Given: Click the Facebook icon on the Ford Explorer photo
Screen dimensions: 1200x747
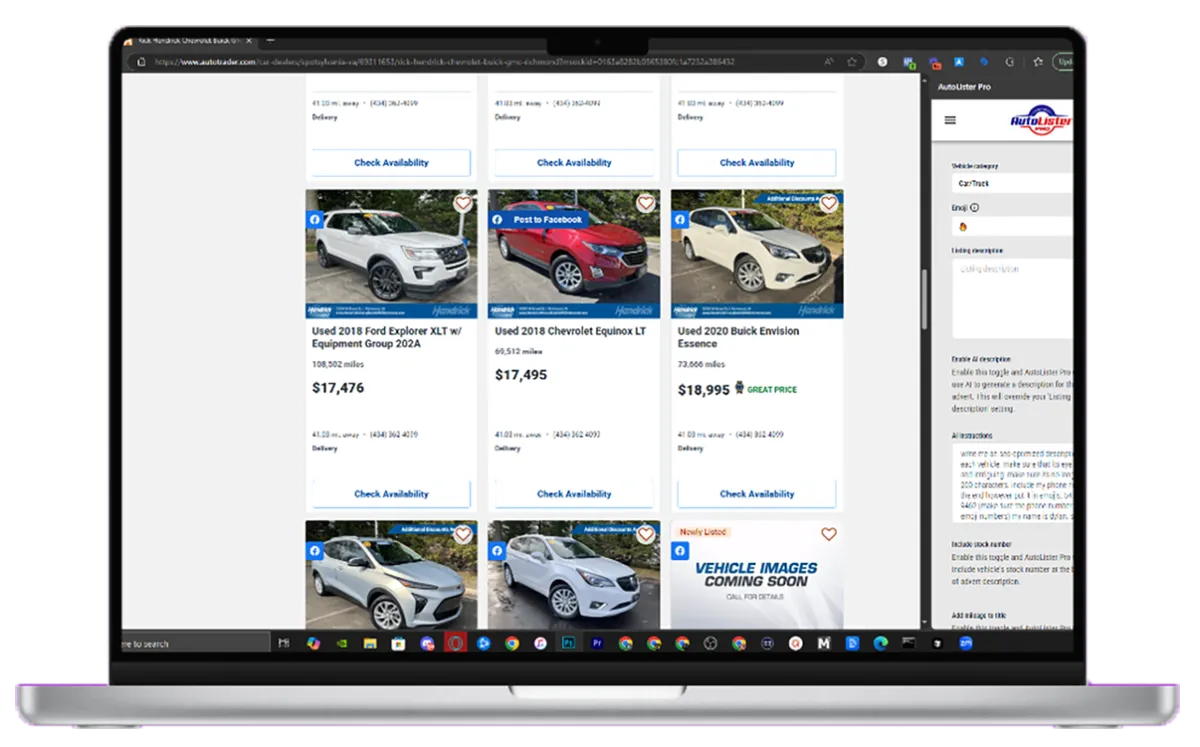Looking at the screenshot, I should click(314, 219).
